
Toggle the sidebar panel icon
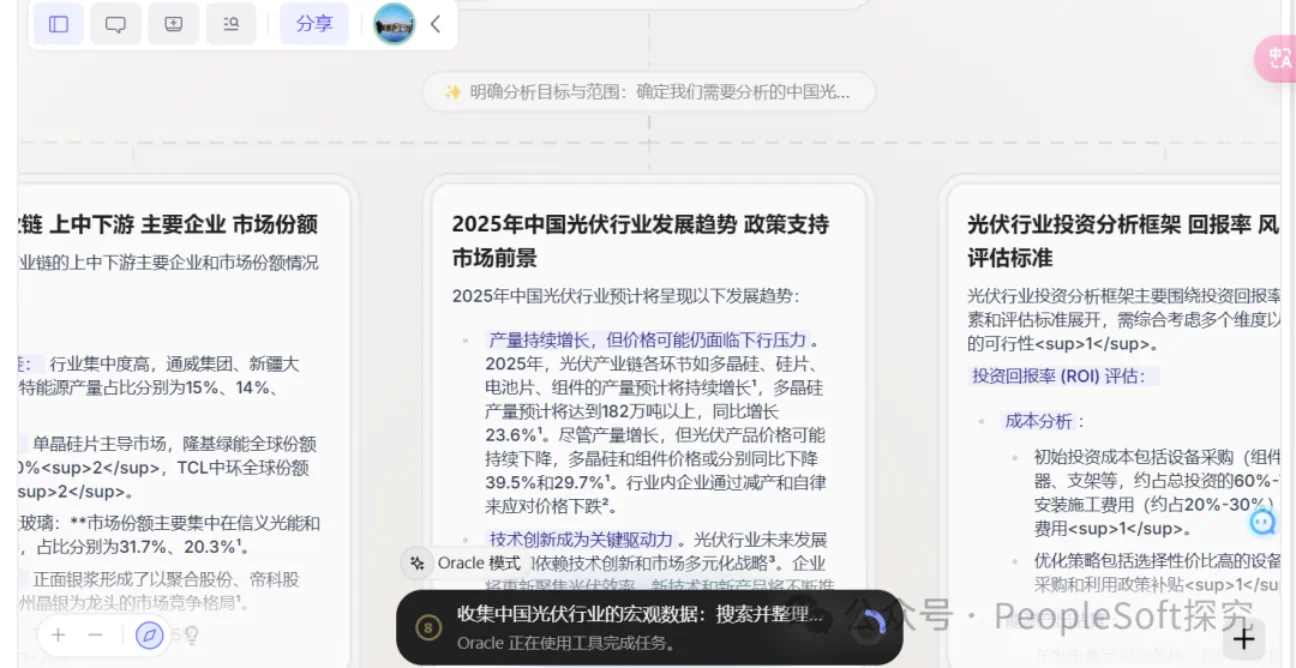[58, 24]
